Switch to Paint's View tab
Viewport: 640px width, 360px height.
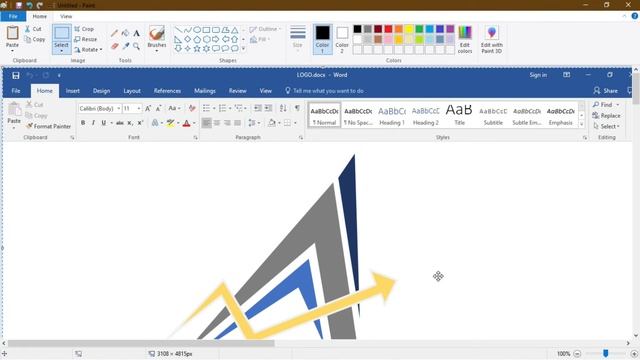point(66,16)
